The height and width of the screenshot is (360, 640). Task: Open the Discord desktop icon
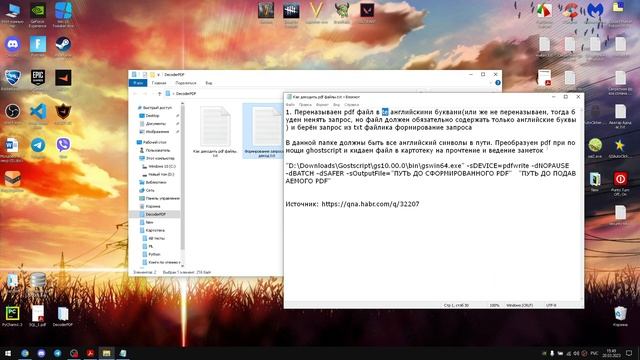click(12, 44)
